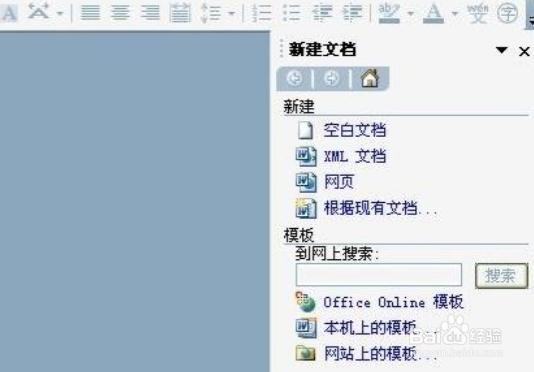534x372 pixels.
Task: Open the line spacing dropdown arrow
Action: 232,14
